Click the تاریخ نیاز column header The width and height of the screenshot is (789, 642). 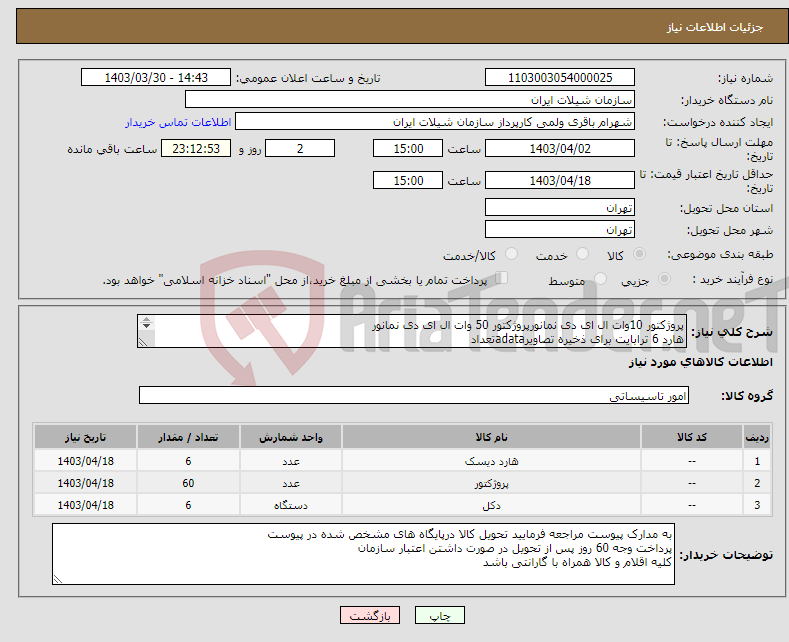[86, 437]
